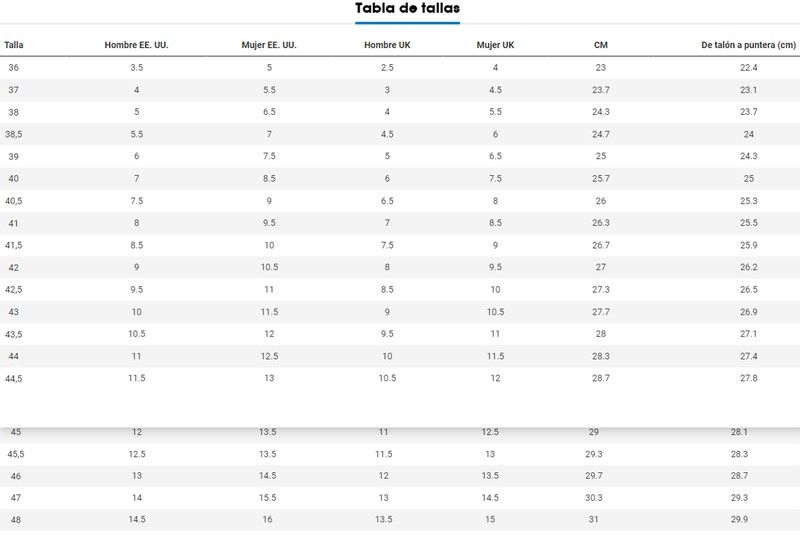The width and height of the screenshot is (800, 535).
Task: Select the Tabla de tallas tab
Action: (407, 9)
